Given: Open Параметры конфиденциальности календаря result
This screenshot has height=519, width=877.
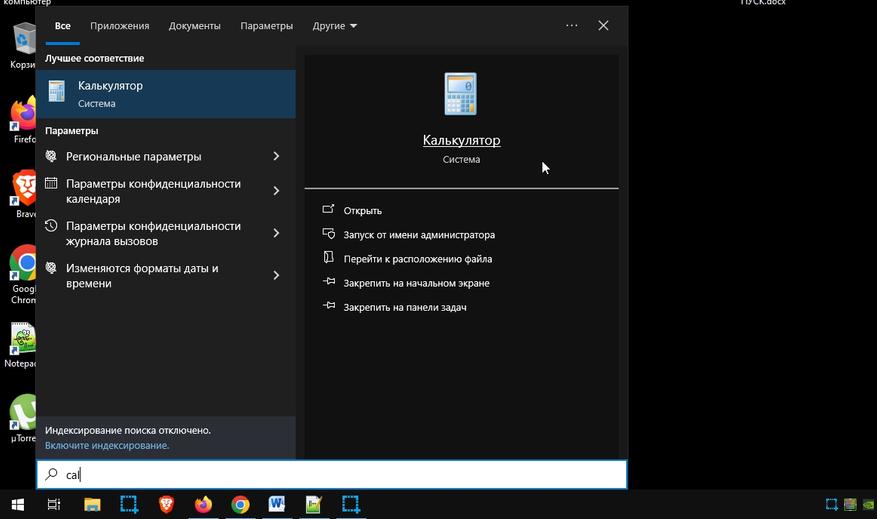Looking at the screenshot, I should (x=166, y=191).
